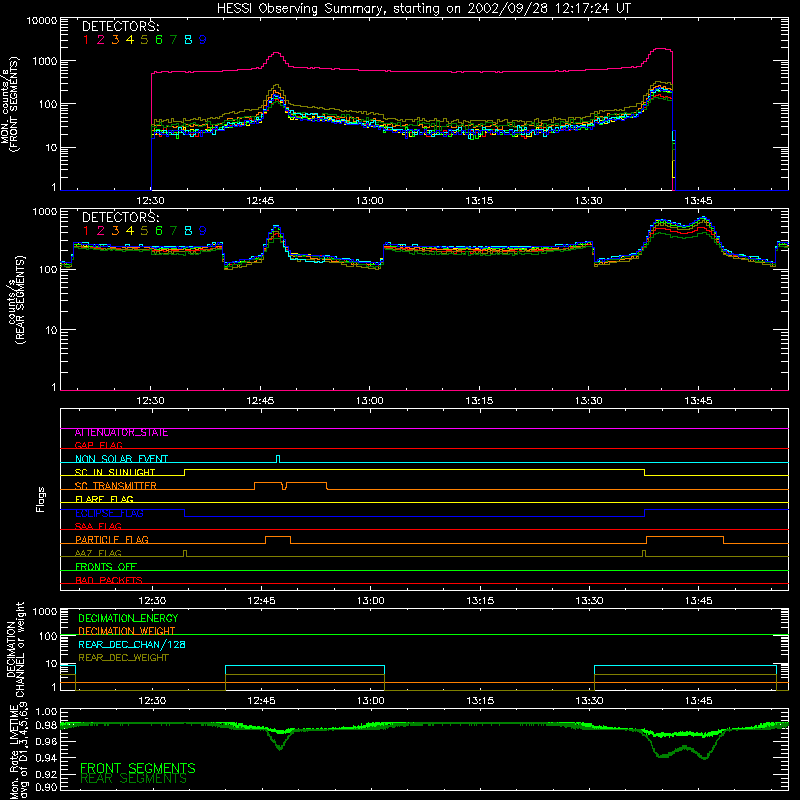Select detector 8 in the front segments legend
Image resolution: width=800 pixels, height=800 pixels.
click(x=188, y=40)
